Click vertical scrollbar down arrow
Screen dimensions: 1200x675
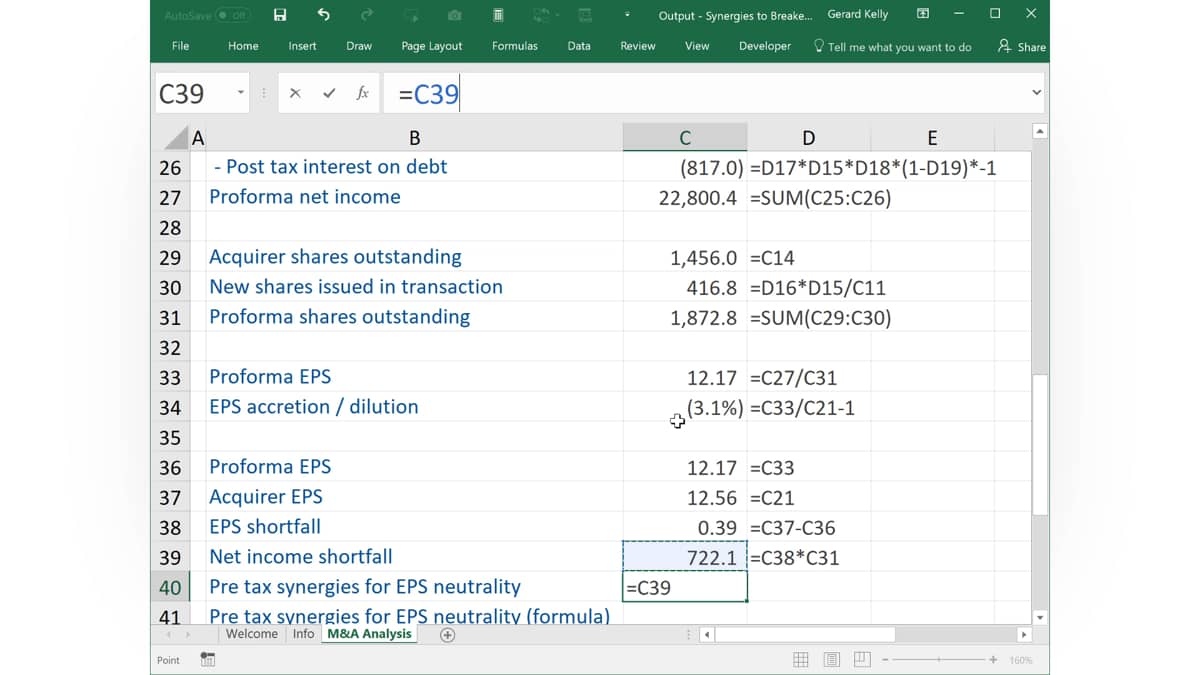(x=1040, y=617)
